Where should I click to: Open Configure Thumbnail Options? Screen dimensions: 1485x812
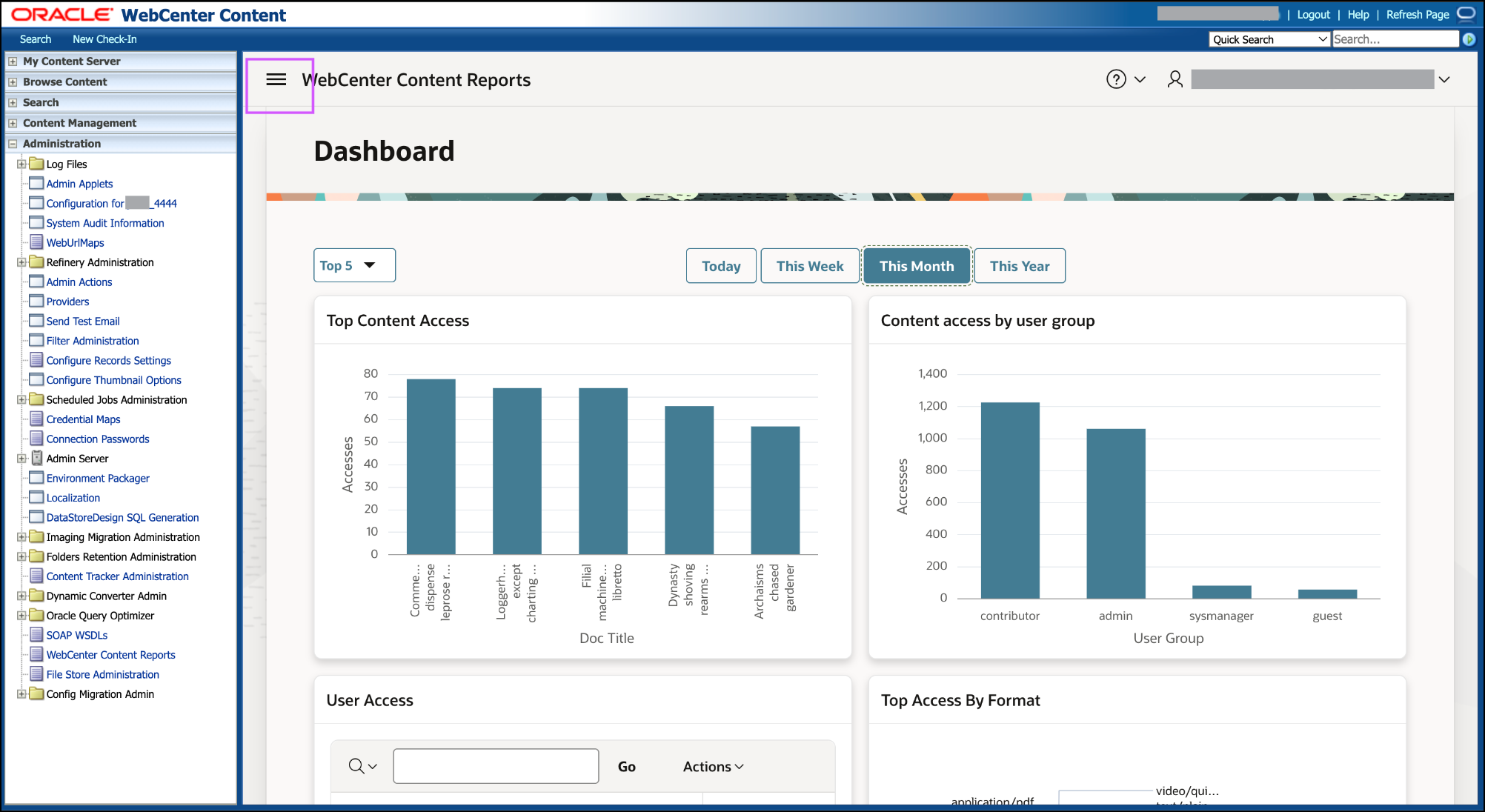(114, 380)
